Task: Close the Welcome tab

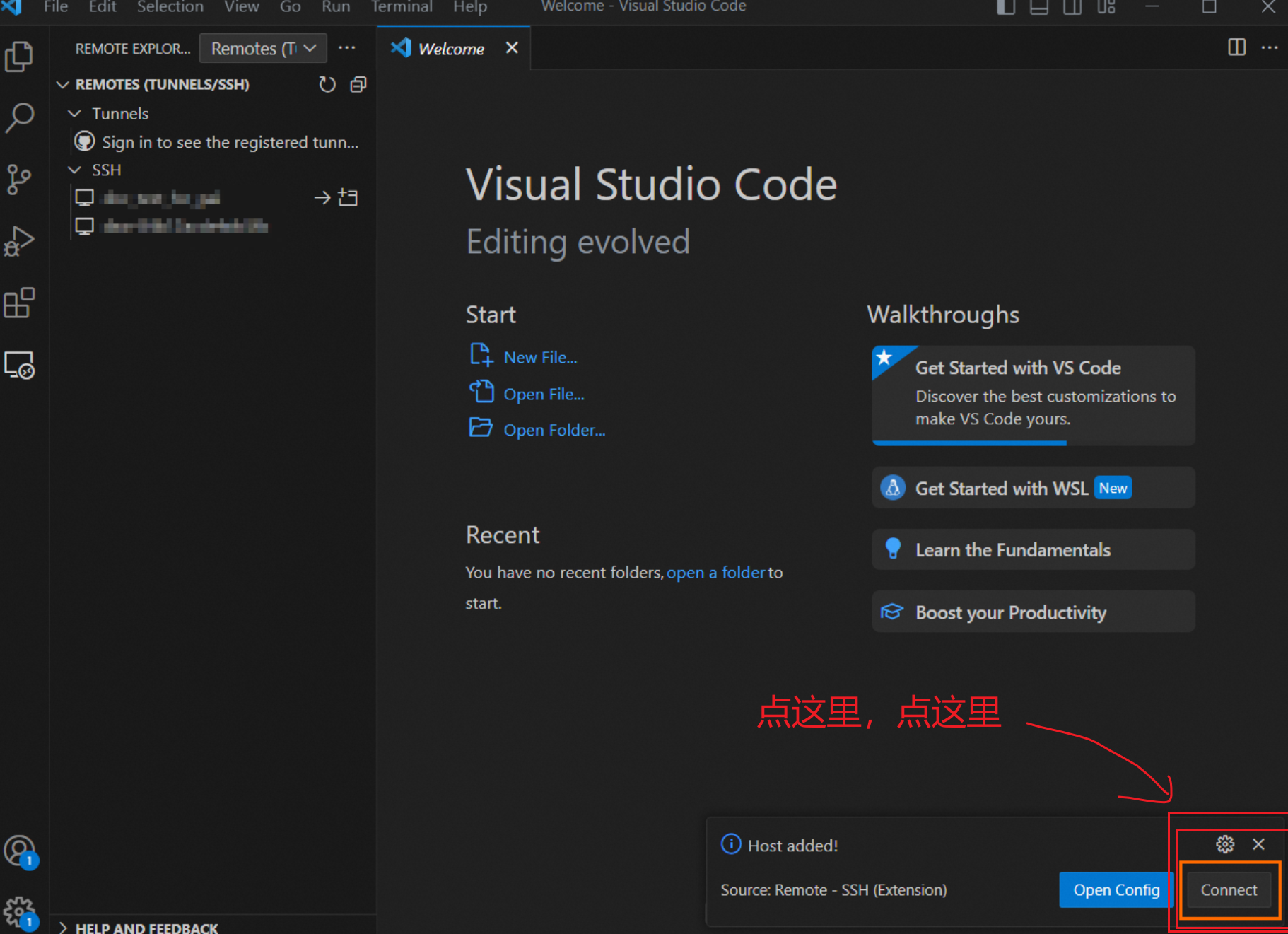Action: pyautogui.click(x=512, y=47)
